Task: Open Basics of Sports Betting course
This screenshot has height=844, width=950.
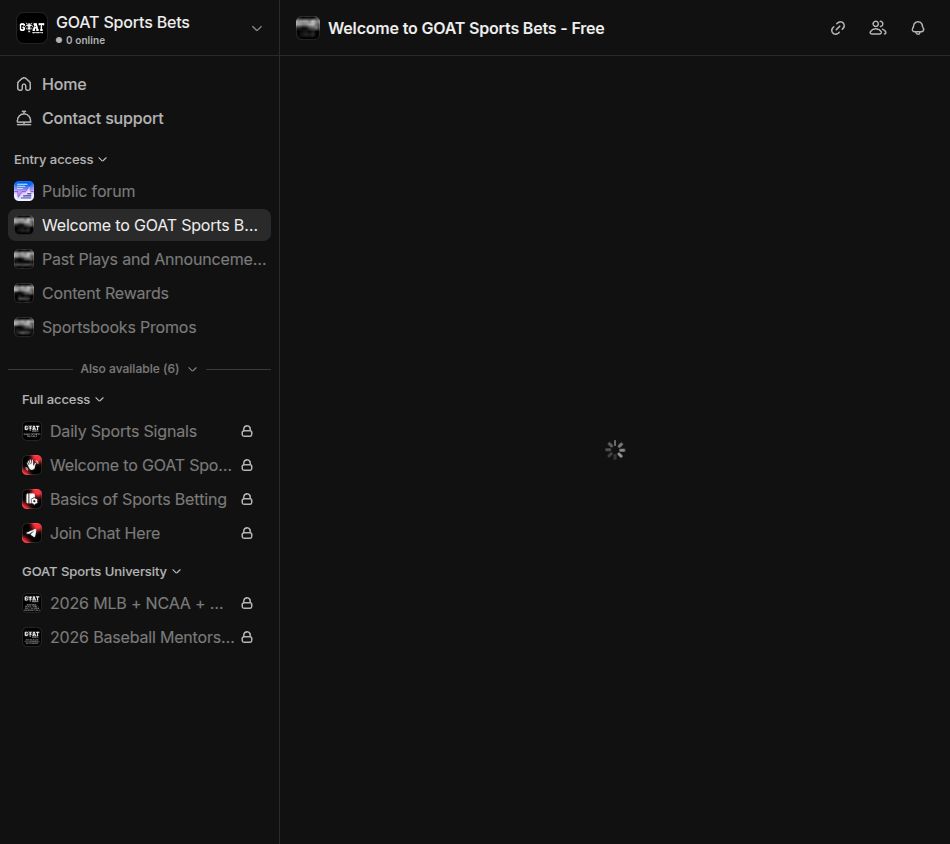Action: 139,499
